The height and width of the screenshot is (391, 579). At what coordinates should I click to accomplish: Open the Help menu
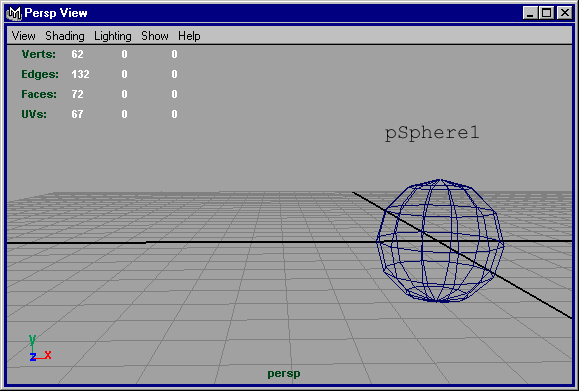189,36
